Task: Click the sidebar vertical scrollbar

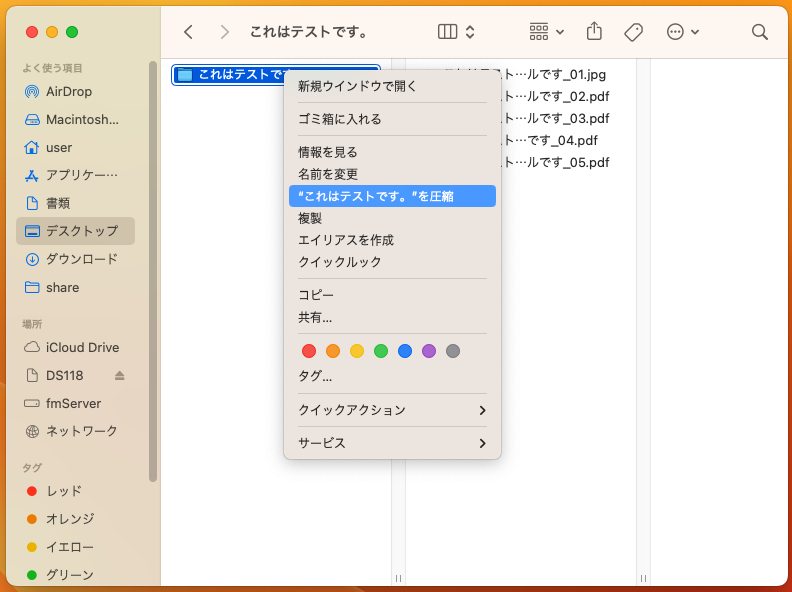Action: (x=153, y=271)
